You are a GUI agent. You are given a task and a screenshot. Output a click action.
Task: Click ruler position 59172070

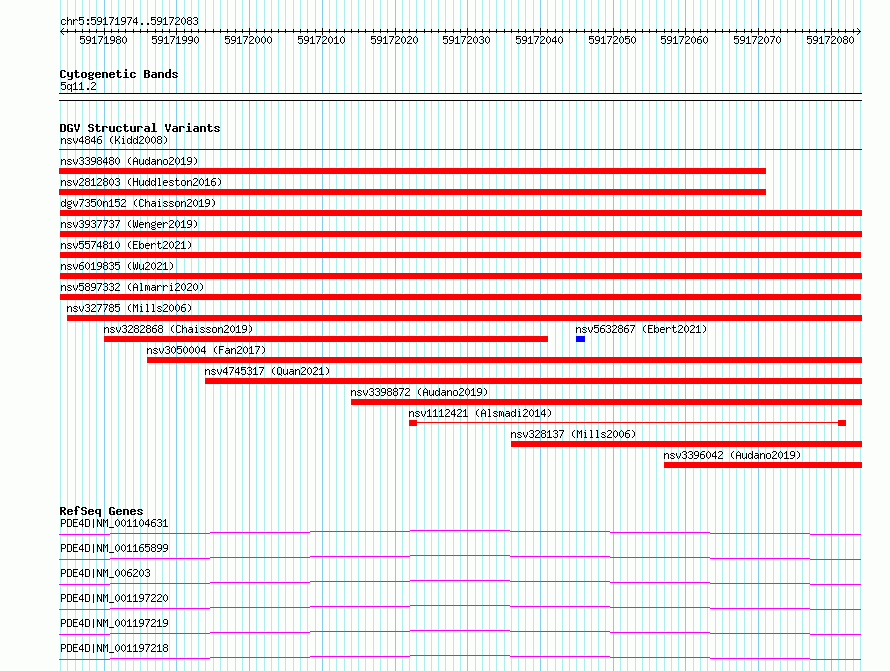point(757,40)
